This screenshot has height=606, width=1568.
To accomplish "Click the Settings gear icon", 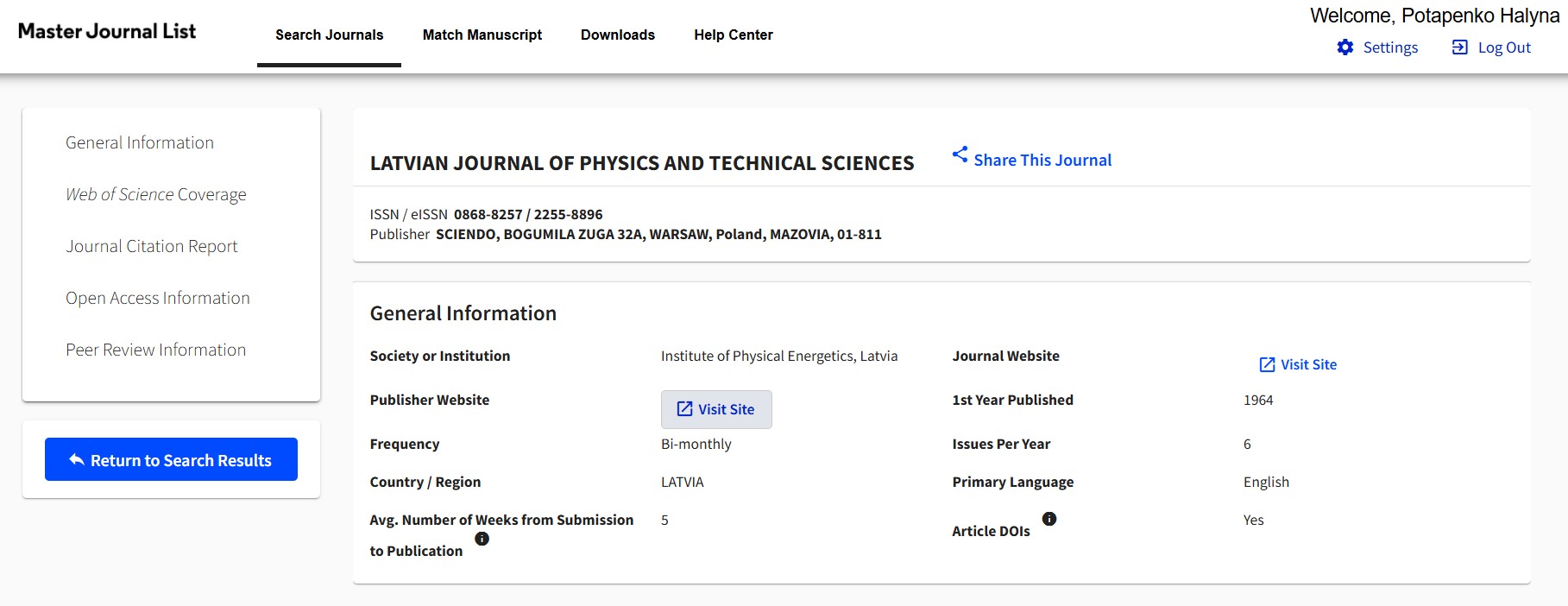I will point(1344,47).
